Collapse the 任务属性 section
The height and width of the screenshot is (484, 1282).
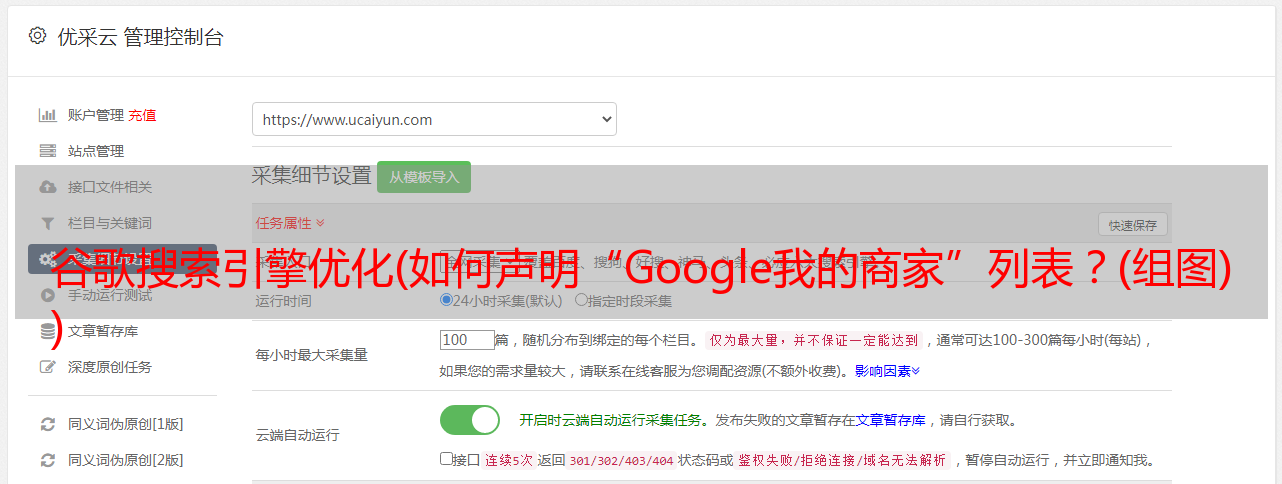290,223
